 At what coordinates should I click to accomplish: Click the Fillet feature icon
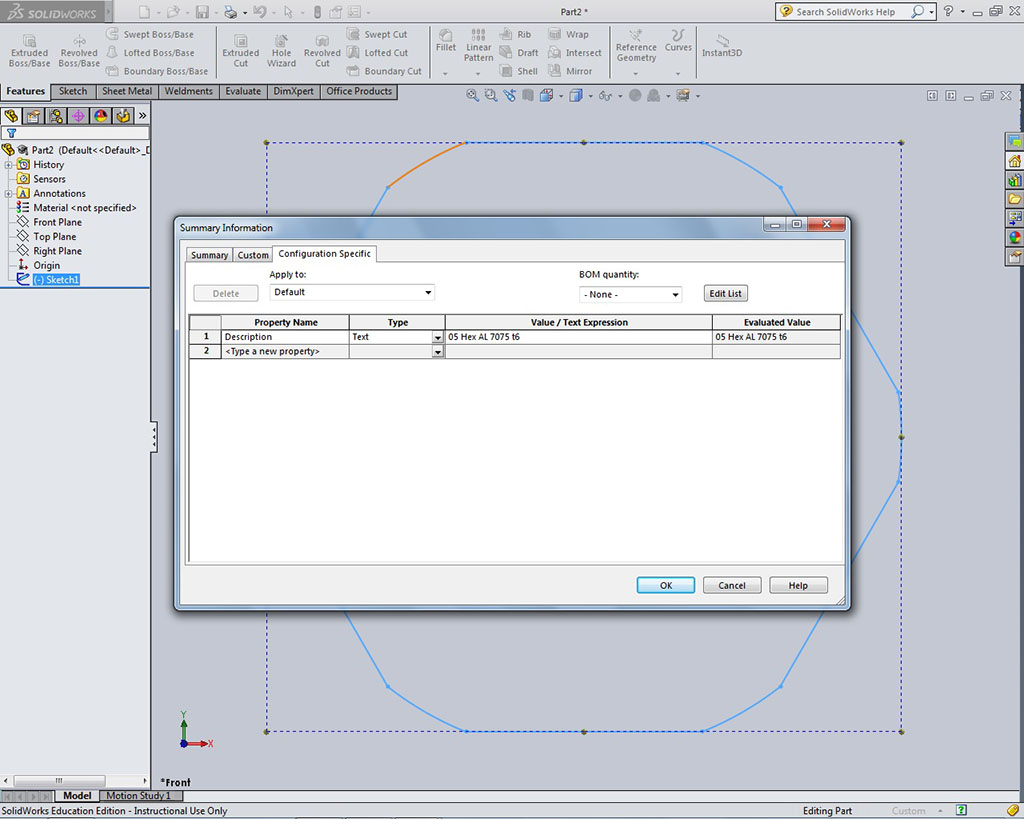coord(446,36)
